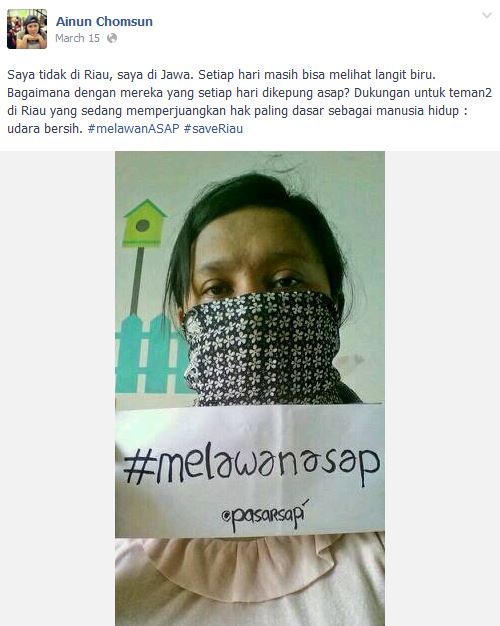The width and height of the screenshot is (500, 626).
Task: Click the #melawanasap paper sign in photo
Action: 250,470
